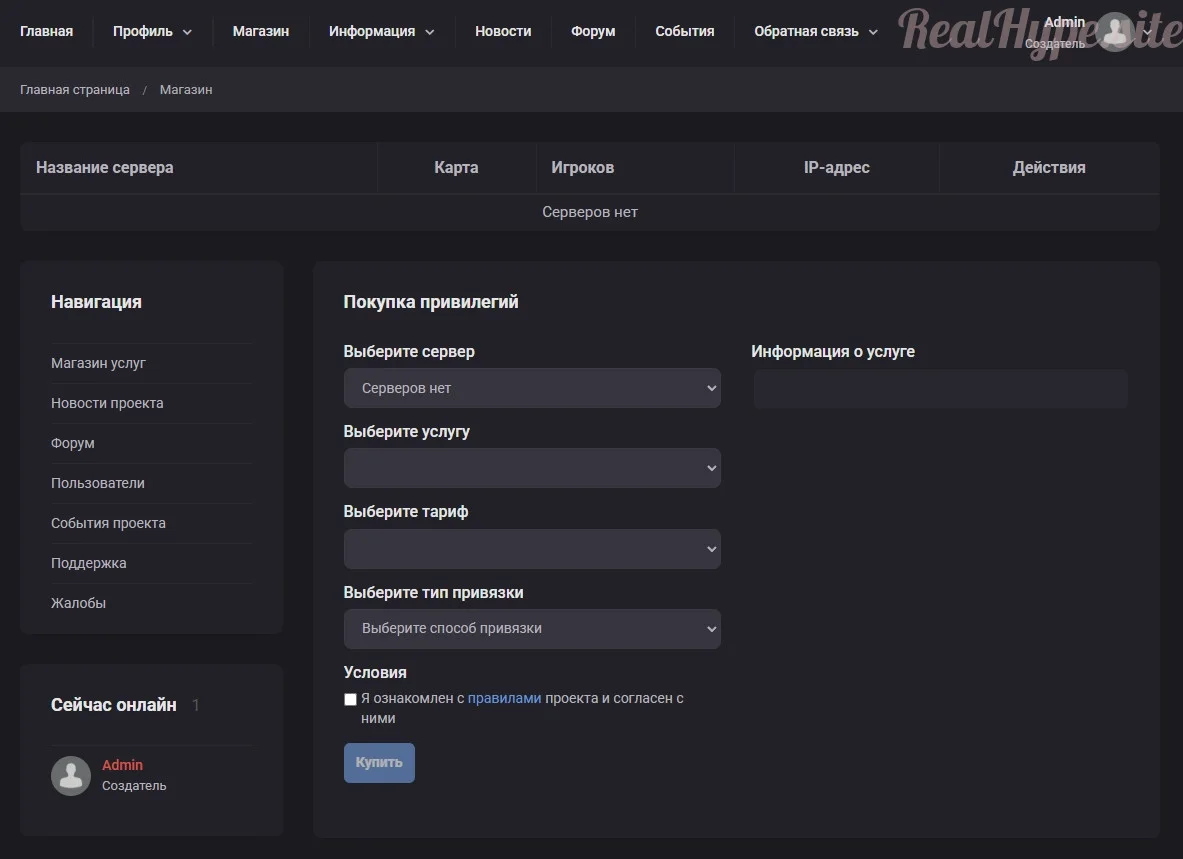Open Новости in the top menu
Image resolution: width=1183 pixels, height=859 pixels.
[x=503, y=32]
